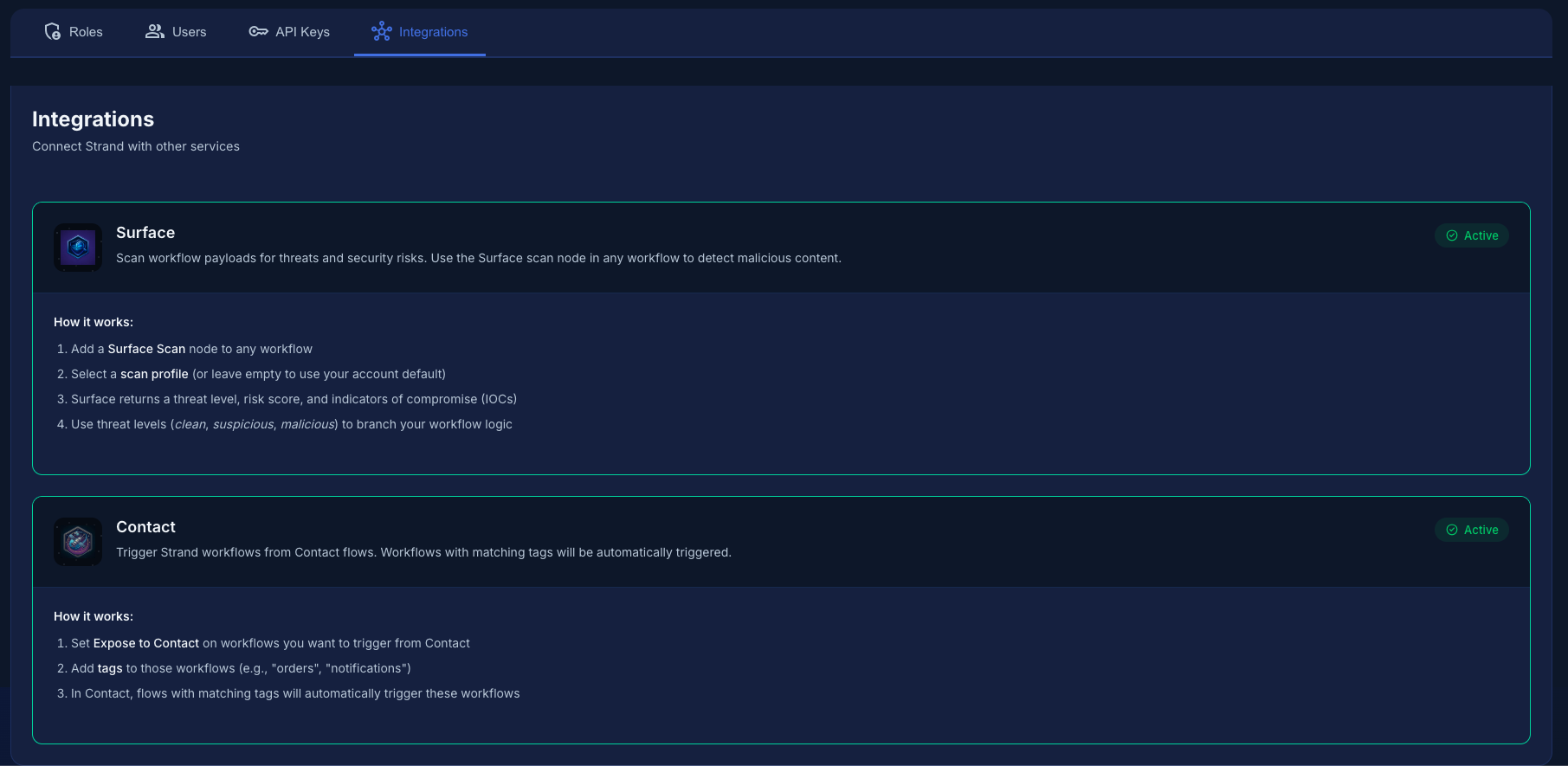
Task: Click Contact's "How it works:" heading
Action: (94, 616)
